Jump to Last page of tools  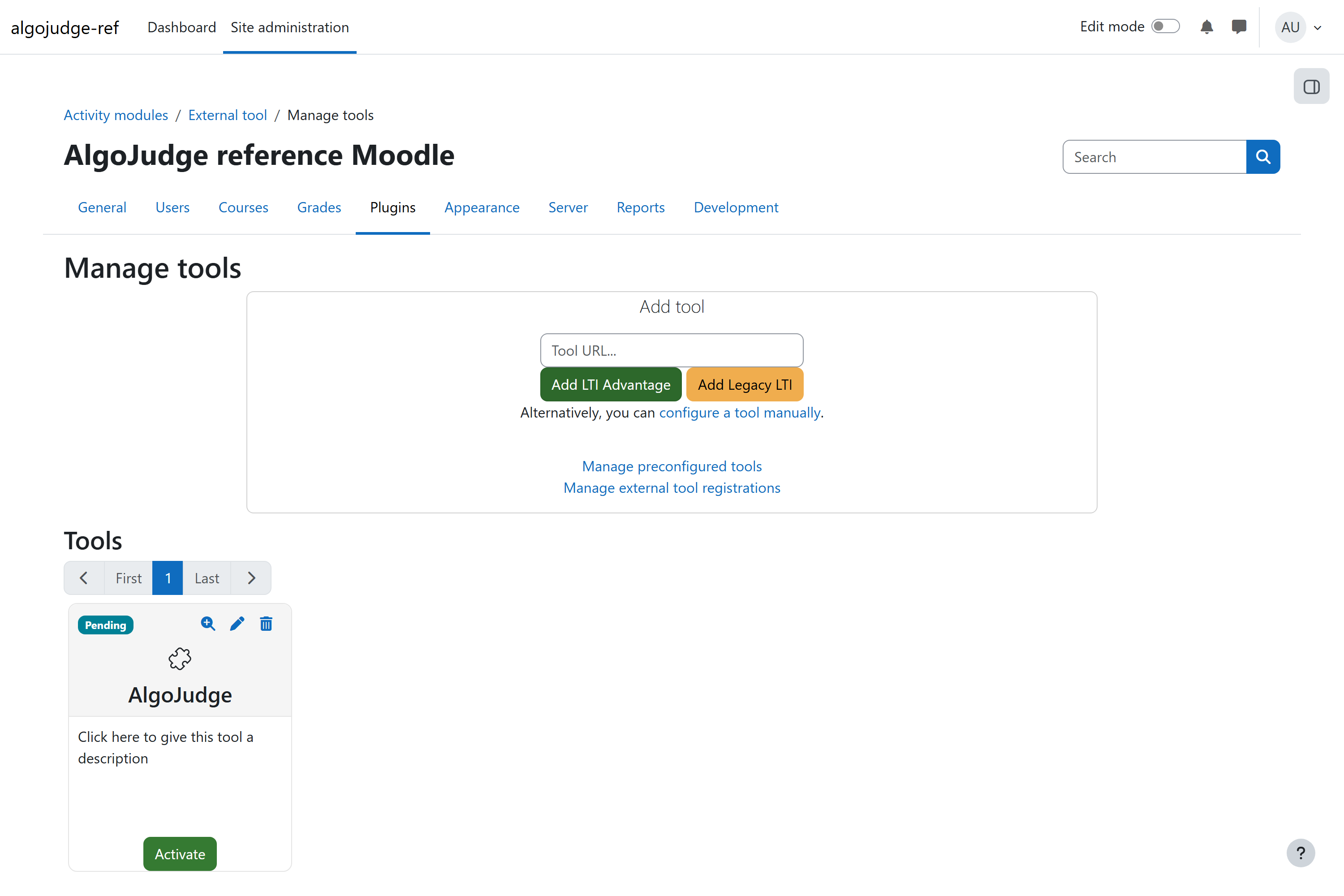(x=207, y=578)
